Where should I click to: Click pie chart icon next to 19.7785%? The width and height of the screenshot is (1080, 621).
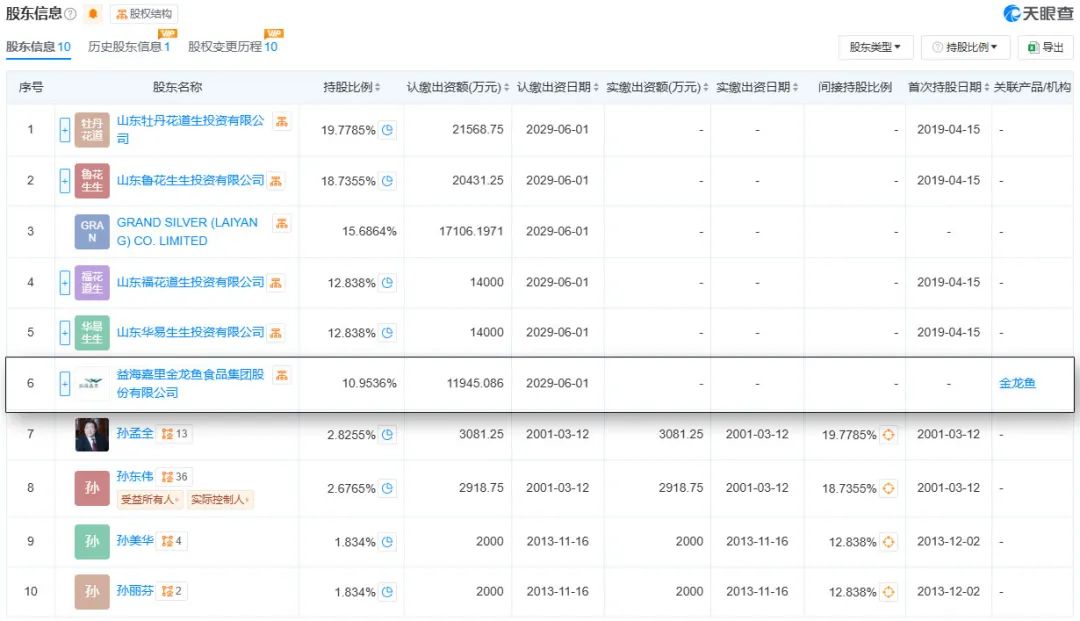tap(388, 129)
